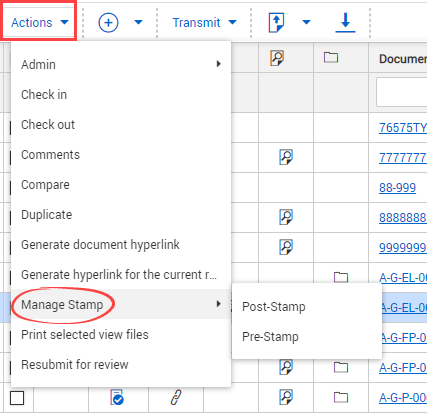
Task: Click folder icon in A-G-P row
Action: (x=341, y=397)
